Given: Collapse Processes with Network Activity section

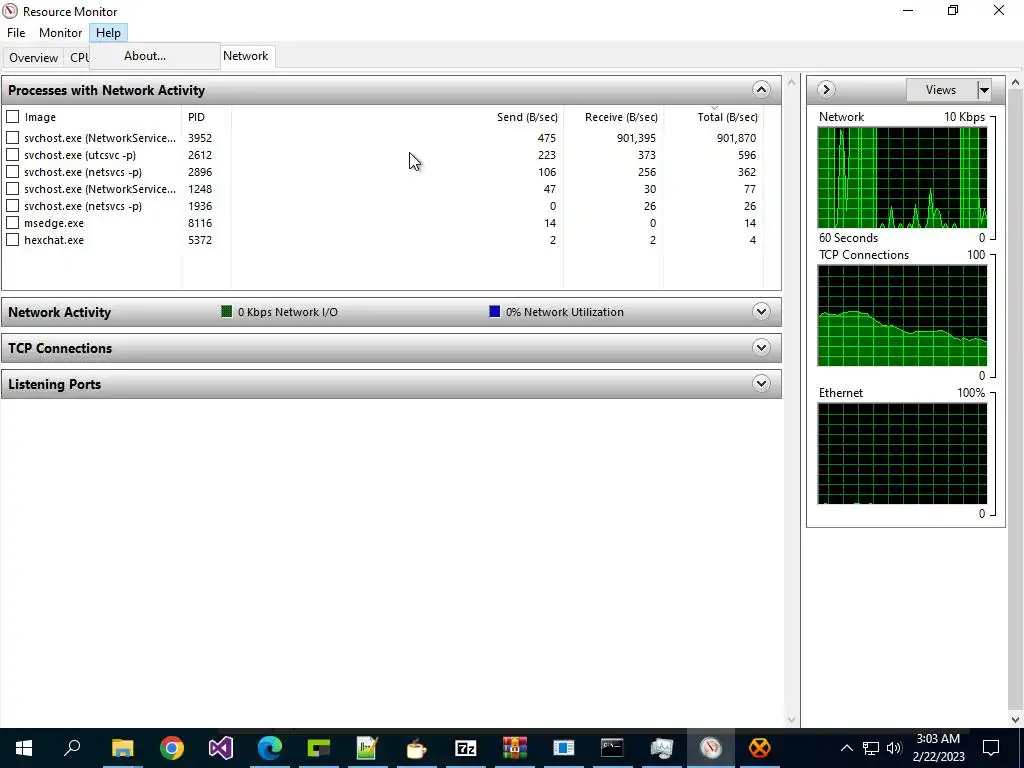Looking at the screenshot, I should click(761, 89).
